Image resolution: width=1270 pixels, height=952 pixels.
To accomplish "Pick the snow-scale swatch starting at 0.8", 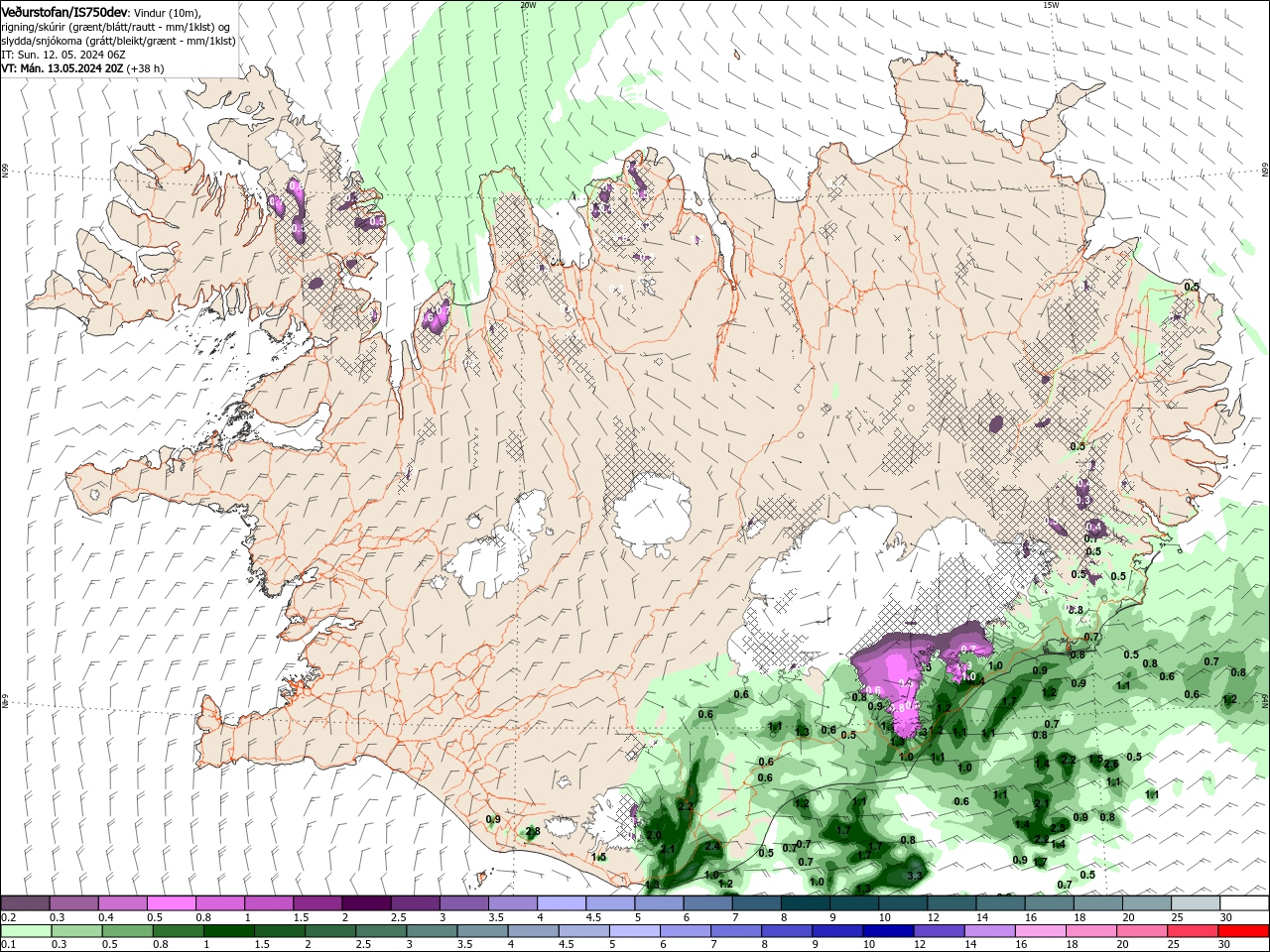I will click(219, 903).
